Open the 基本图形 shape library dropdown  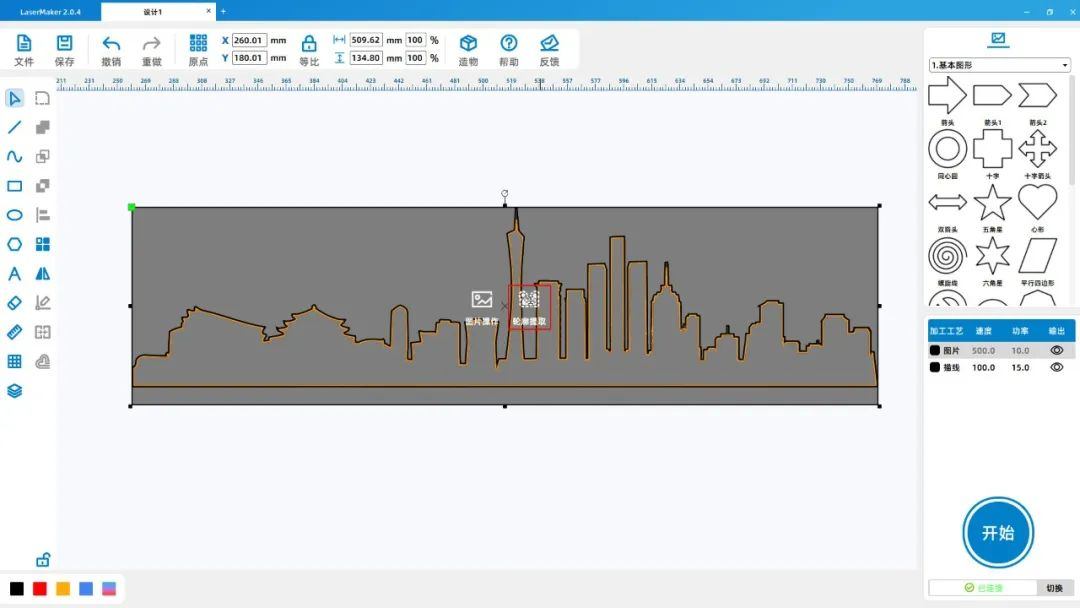[x=999, y=65]
